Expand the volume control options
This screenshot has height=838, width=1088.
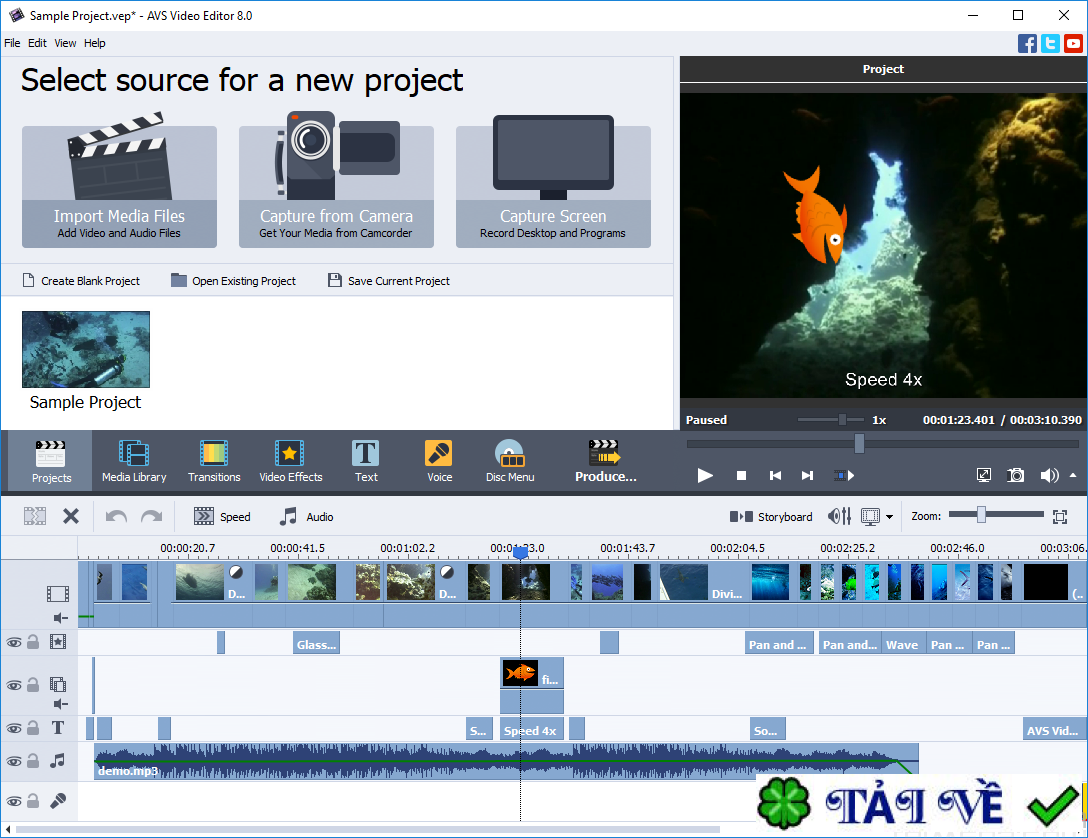click(x=1072, y=475)
